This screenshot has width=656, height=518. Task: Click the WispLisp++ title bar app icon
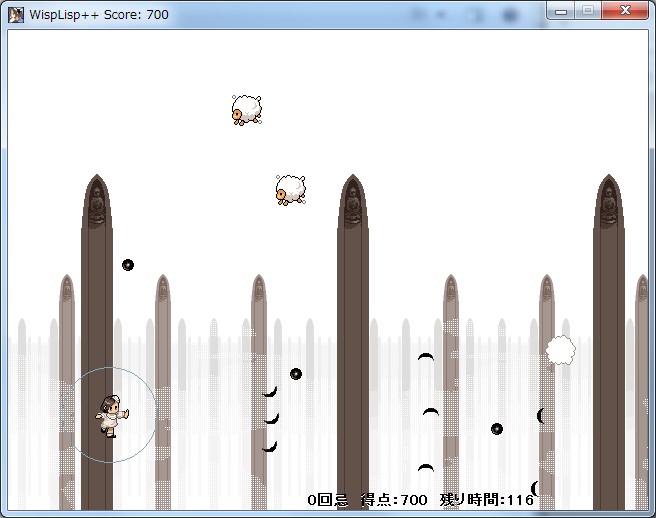pyautogui.click(x=16, y=15)
